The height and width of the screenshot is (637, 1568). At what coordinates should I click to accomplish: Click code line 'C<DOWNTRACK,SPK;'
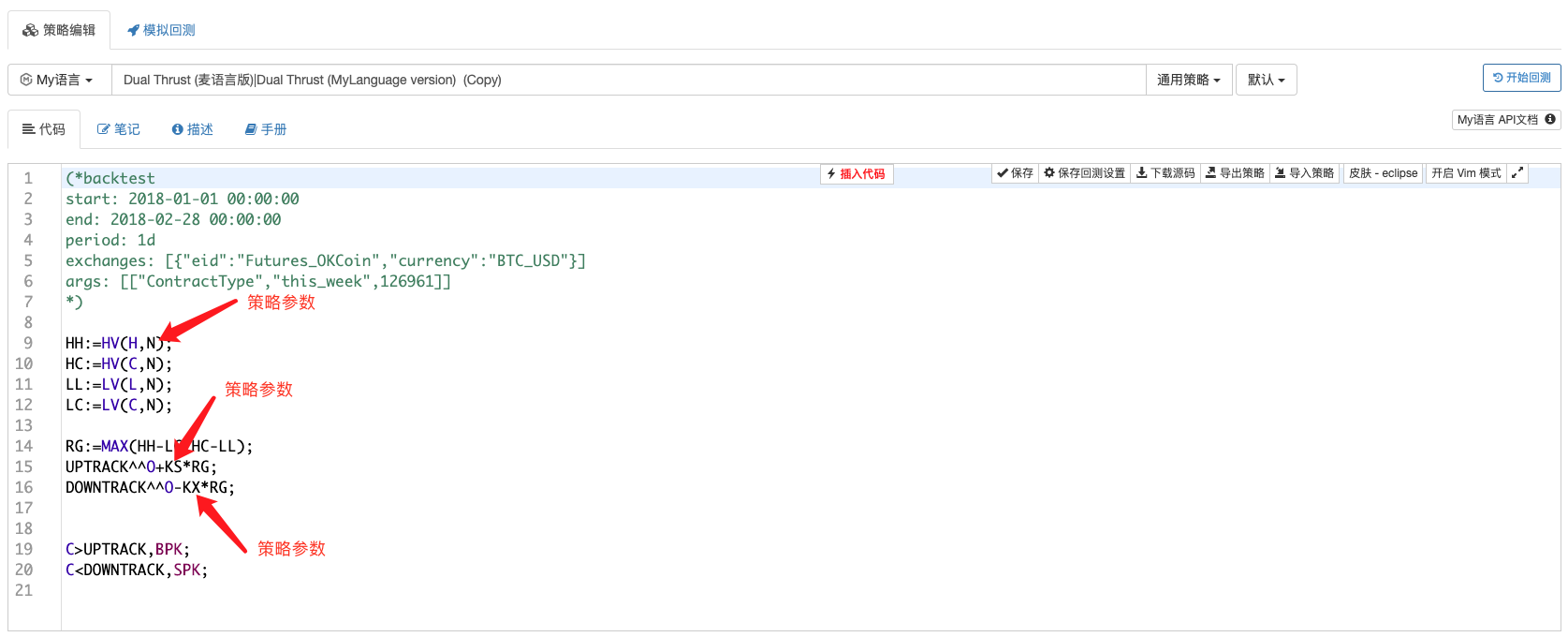(137, 570)
